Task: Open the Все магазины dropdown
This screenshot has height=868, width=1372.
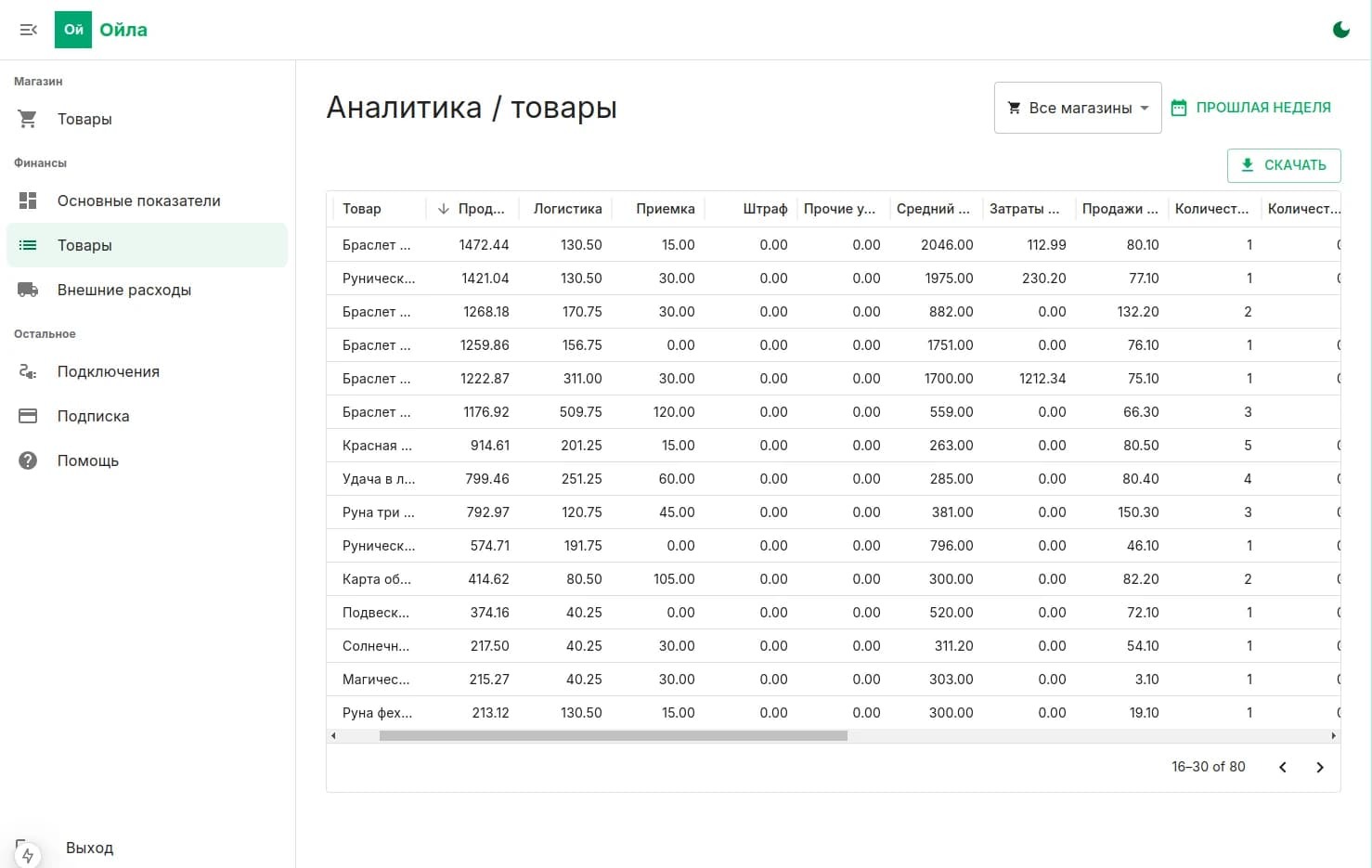Action: (x=1077, y=107)
